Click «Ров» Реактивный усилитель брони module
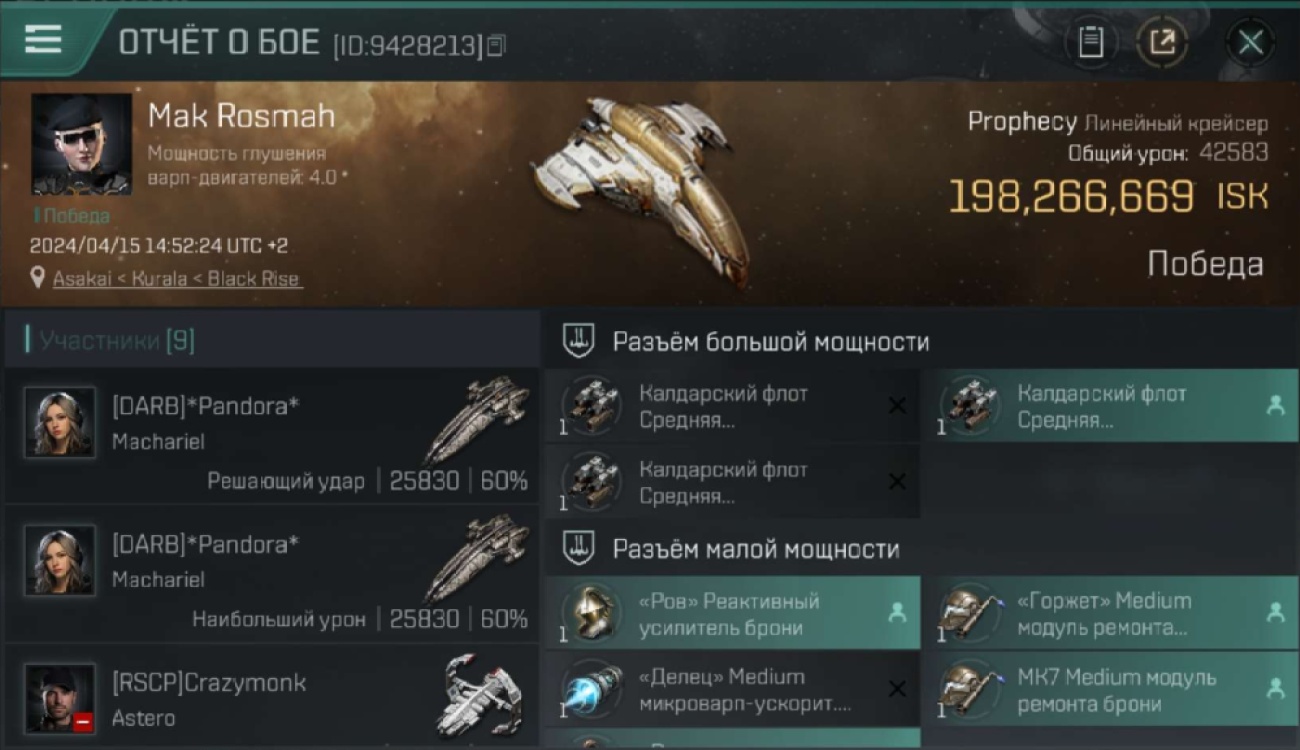Viewport: 1300px width, 750px height. [x=732, y=614]
